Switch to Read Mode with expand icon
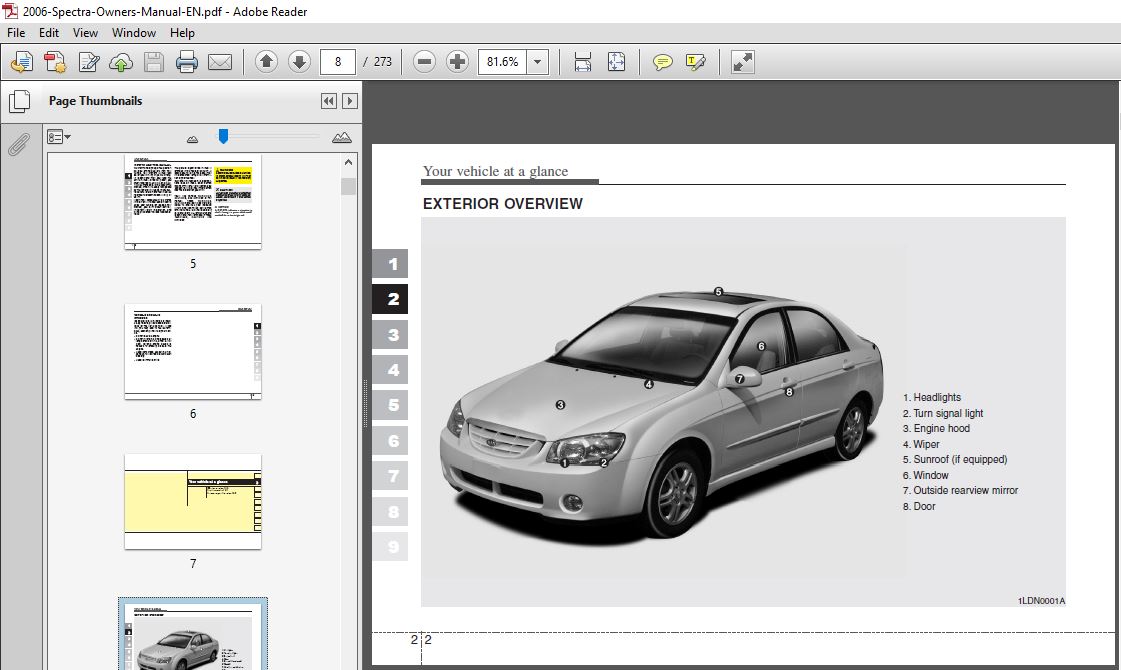 pos(743,62)
